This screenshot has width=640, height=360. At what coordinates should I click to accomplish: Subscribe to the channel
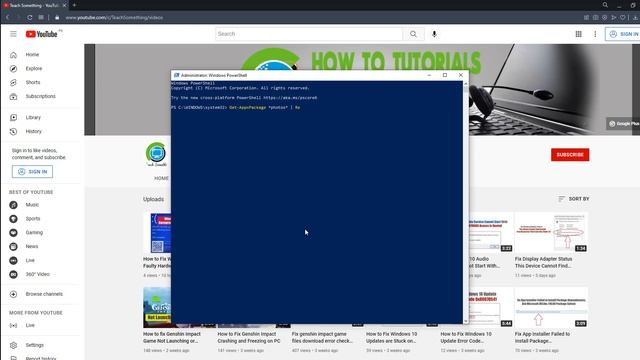pyautogui.click(x=570, y=155)
